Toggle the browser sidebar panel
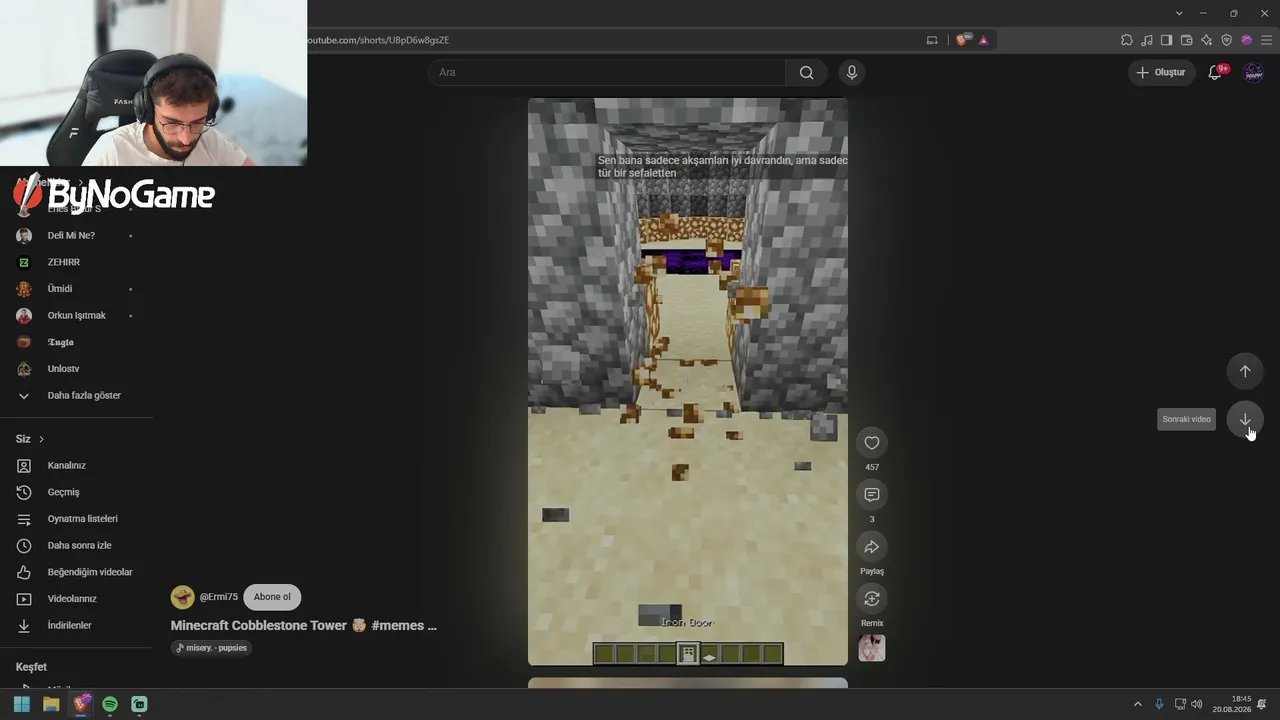The height and width of the screenshot is (720, 1280). [x=1166, y=40]
